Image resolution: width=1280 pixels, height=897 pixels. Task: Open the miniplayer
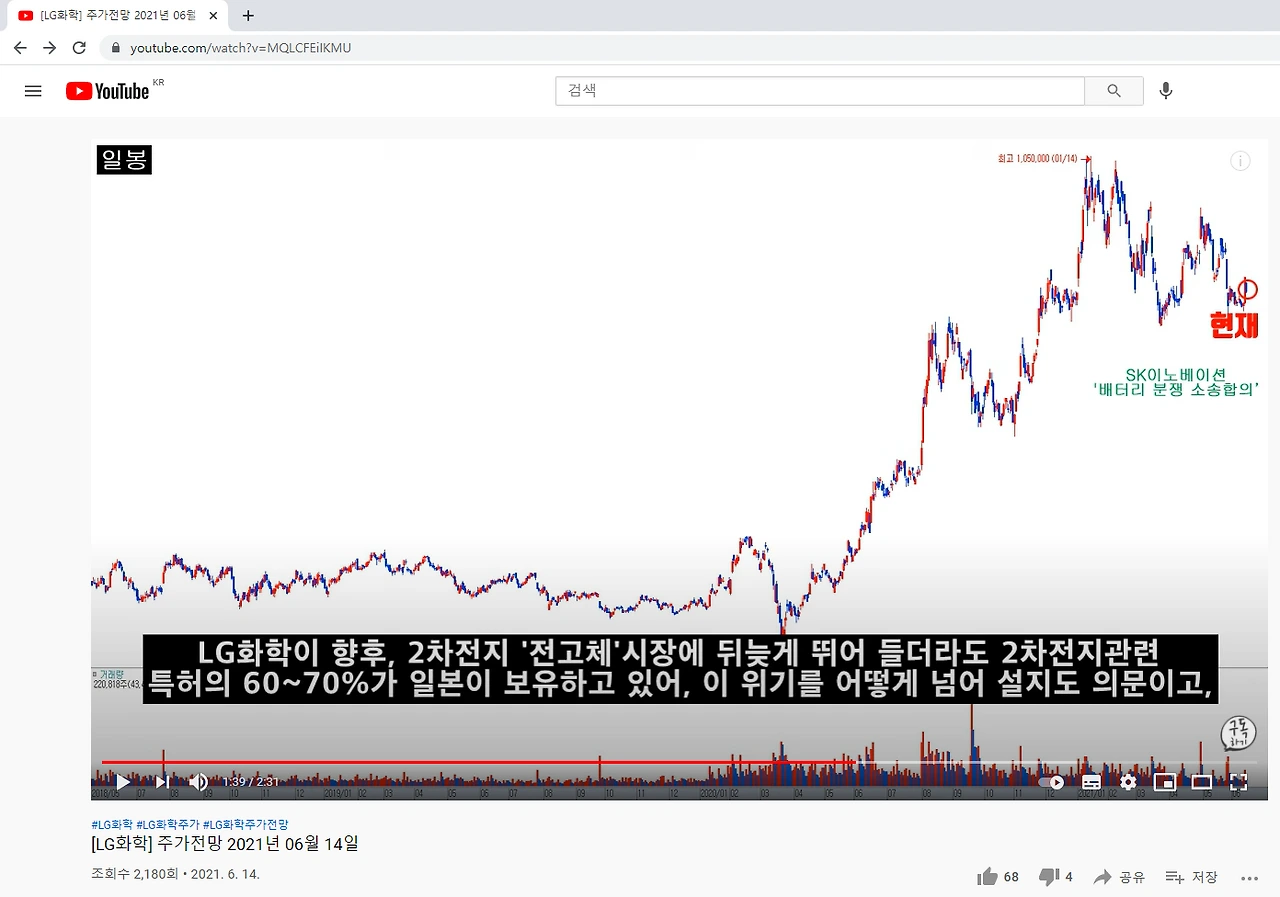click(x=1164, y=782)
